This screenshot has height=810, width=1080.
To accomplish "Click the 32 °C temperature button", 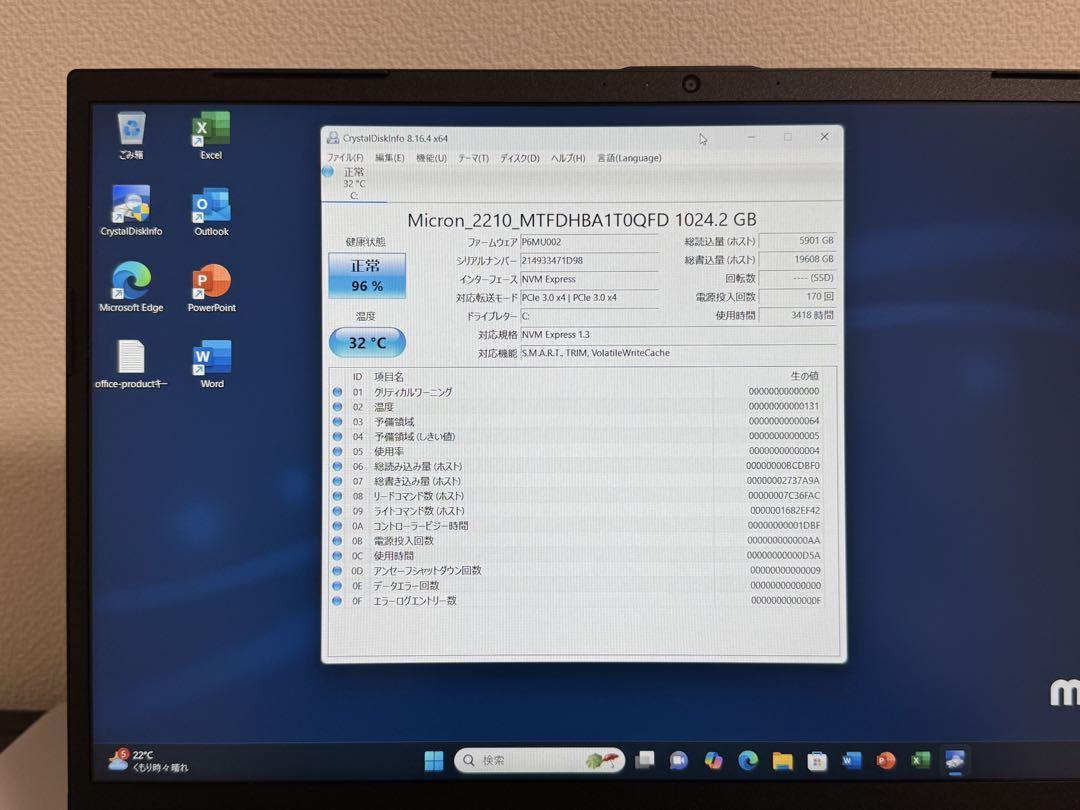I will tap(367, 342).
